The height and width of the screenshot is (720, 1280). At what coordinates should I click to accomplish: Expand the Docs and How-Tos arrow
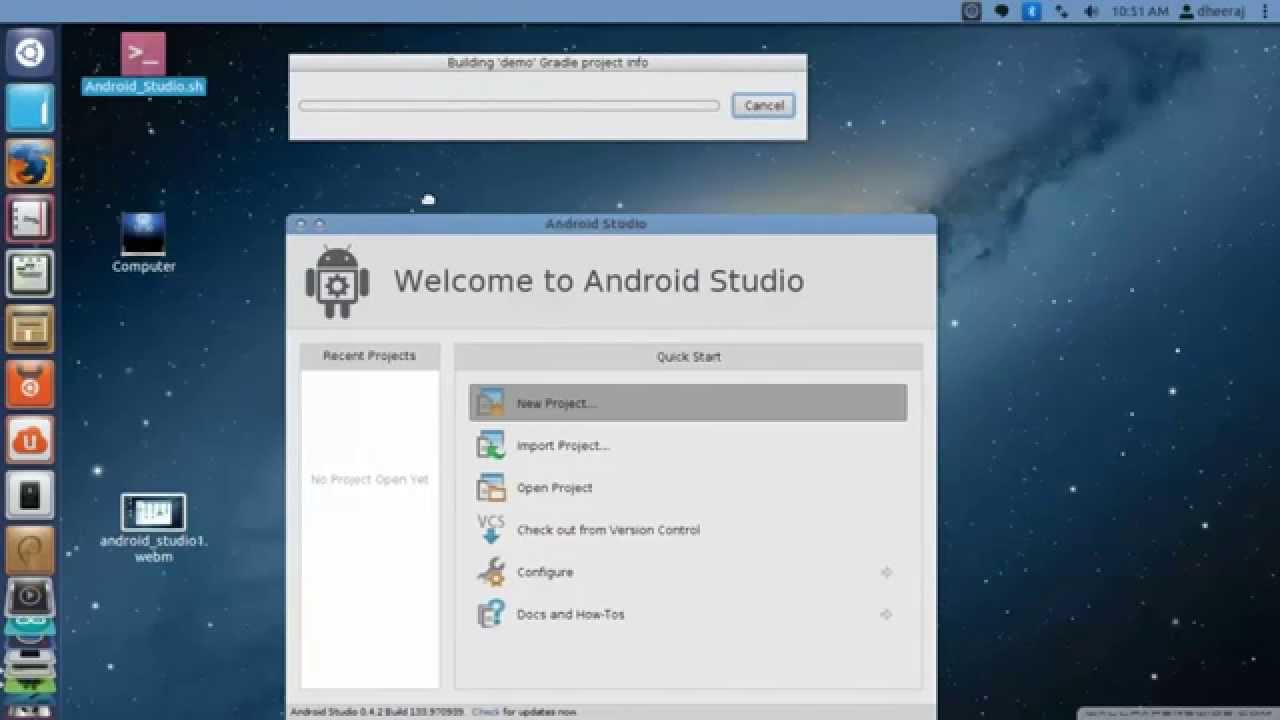tap(886, 614)
